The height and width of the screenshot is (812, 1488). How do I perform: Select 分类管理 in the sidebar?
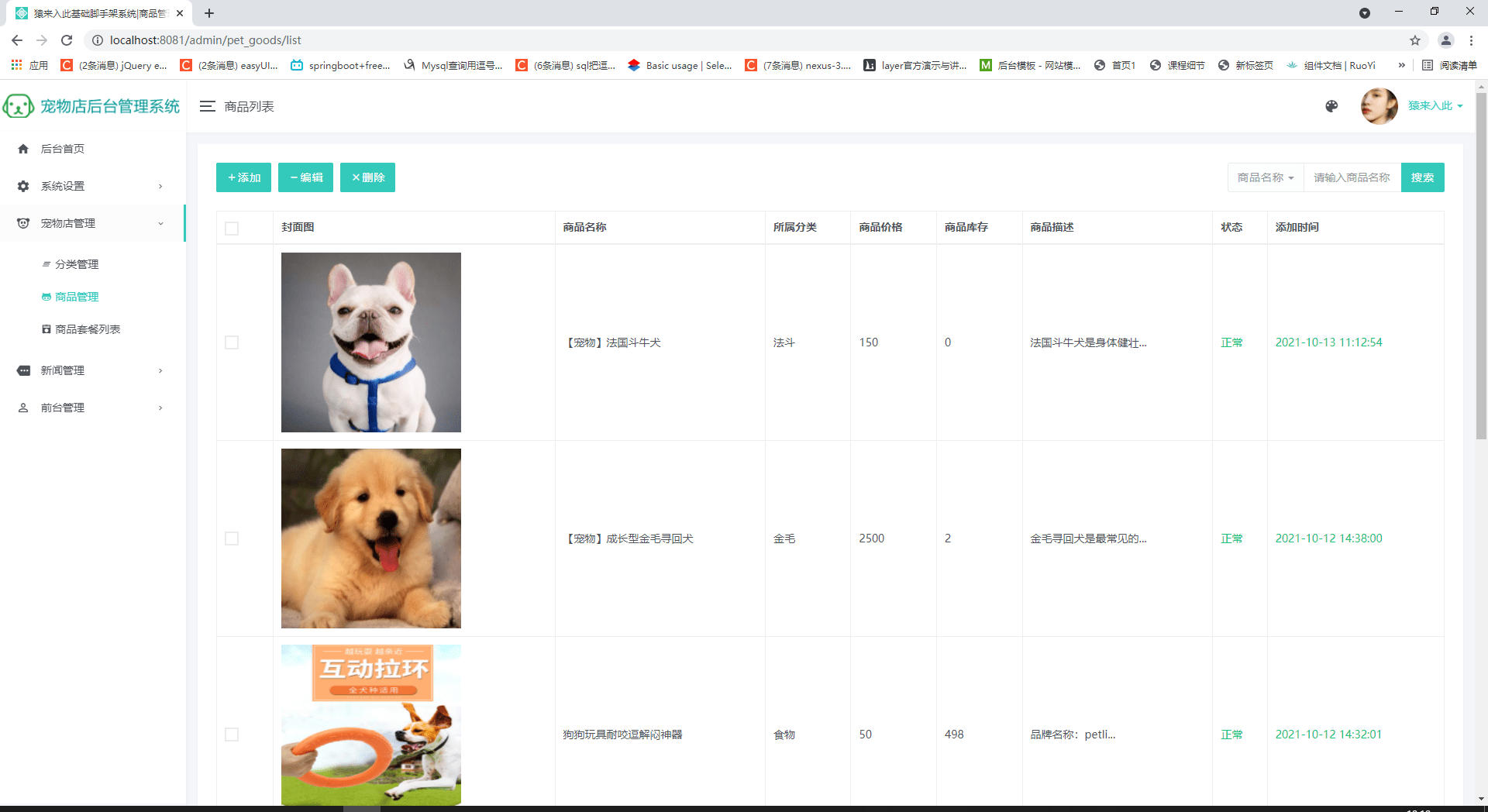pyautogui.click(x=77, y=264)
